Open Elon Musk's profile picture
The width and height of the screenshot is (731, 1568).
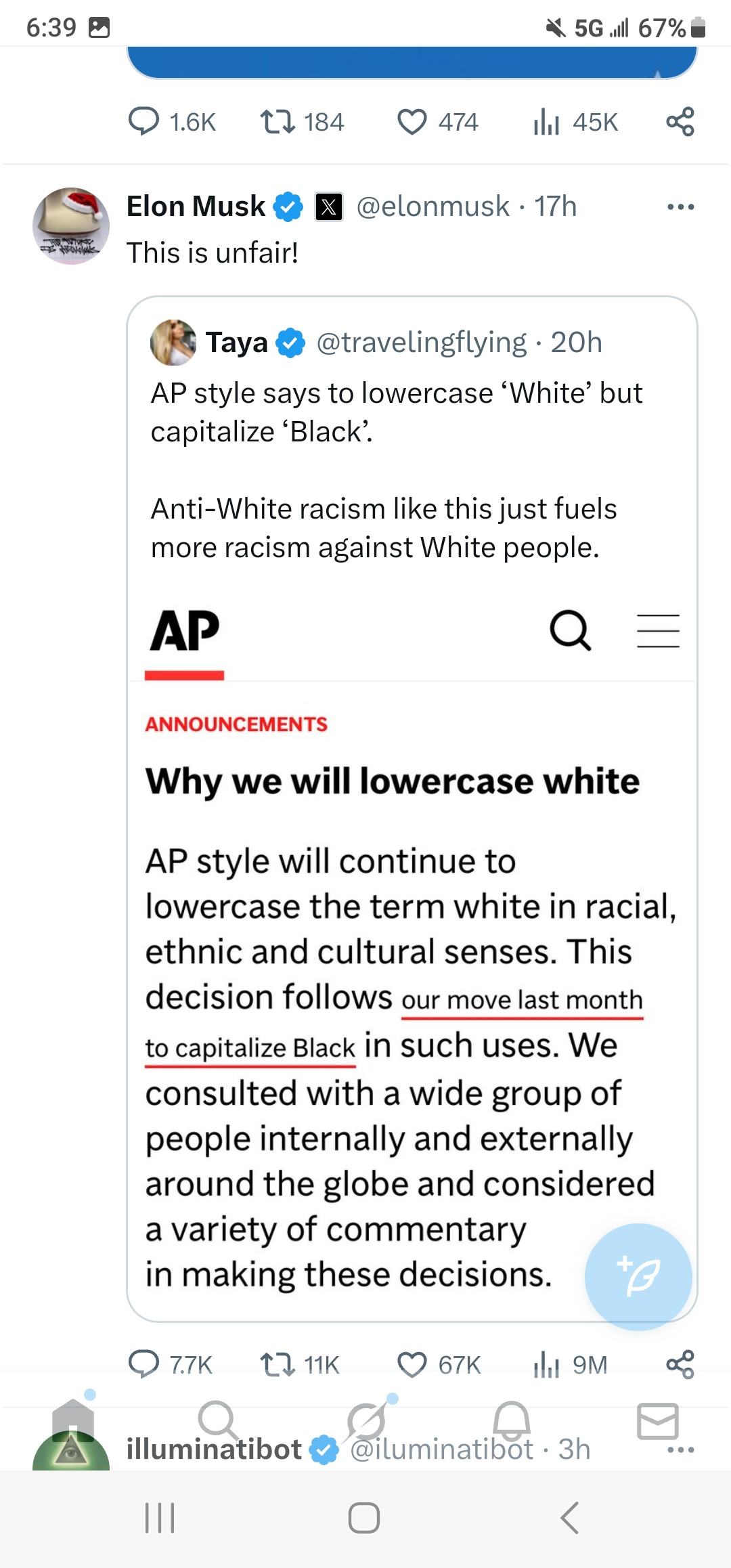pos(71,226)
